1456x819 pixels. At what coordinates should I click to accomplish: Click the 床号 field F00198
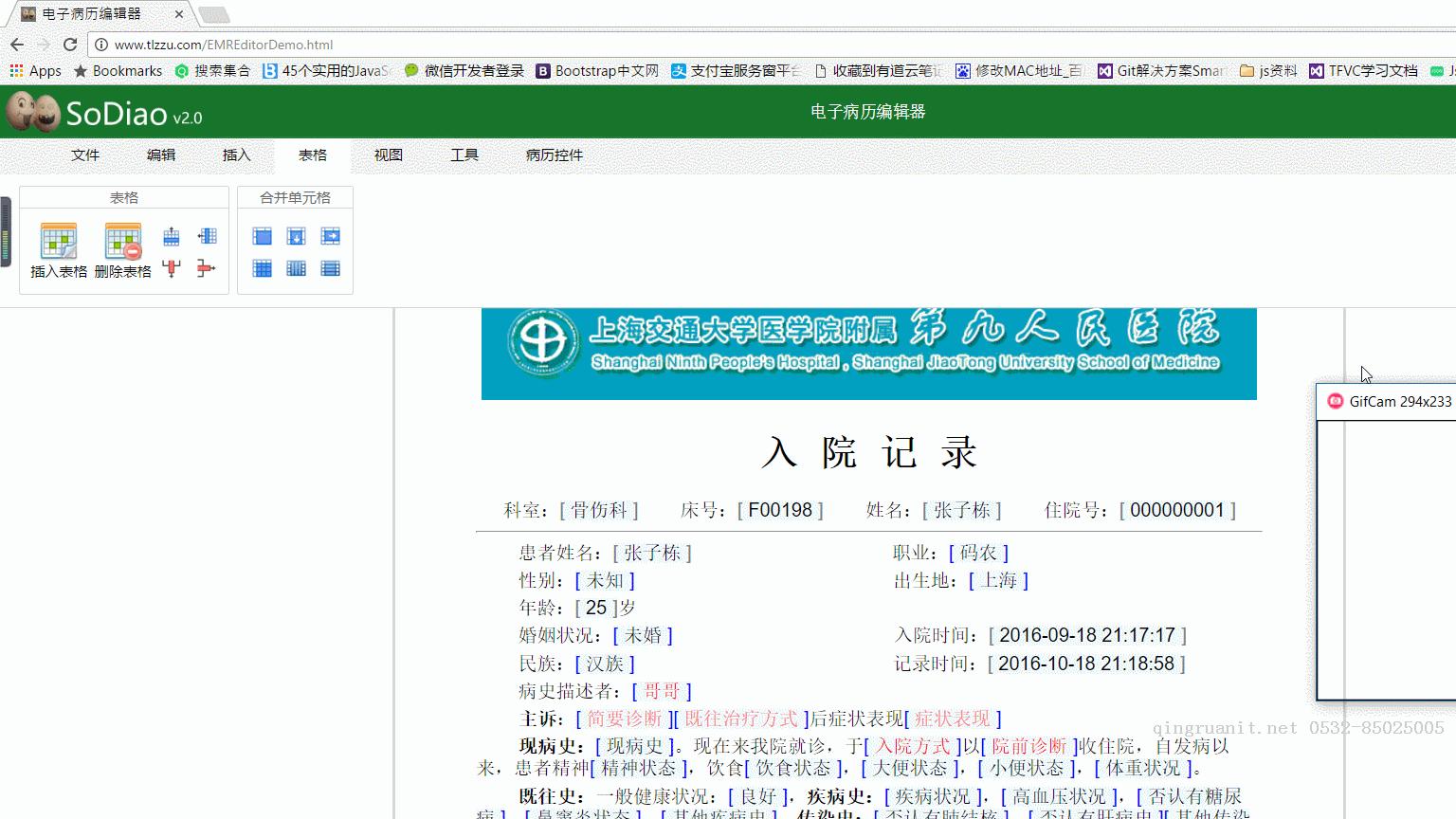point(780,510)
